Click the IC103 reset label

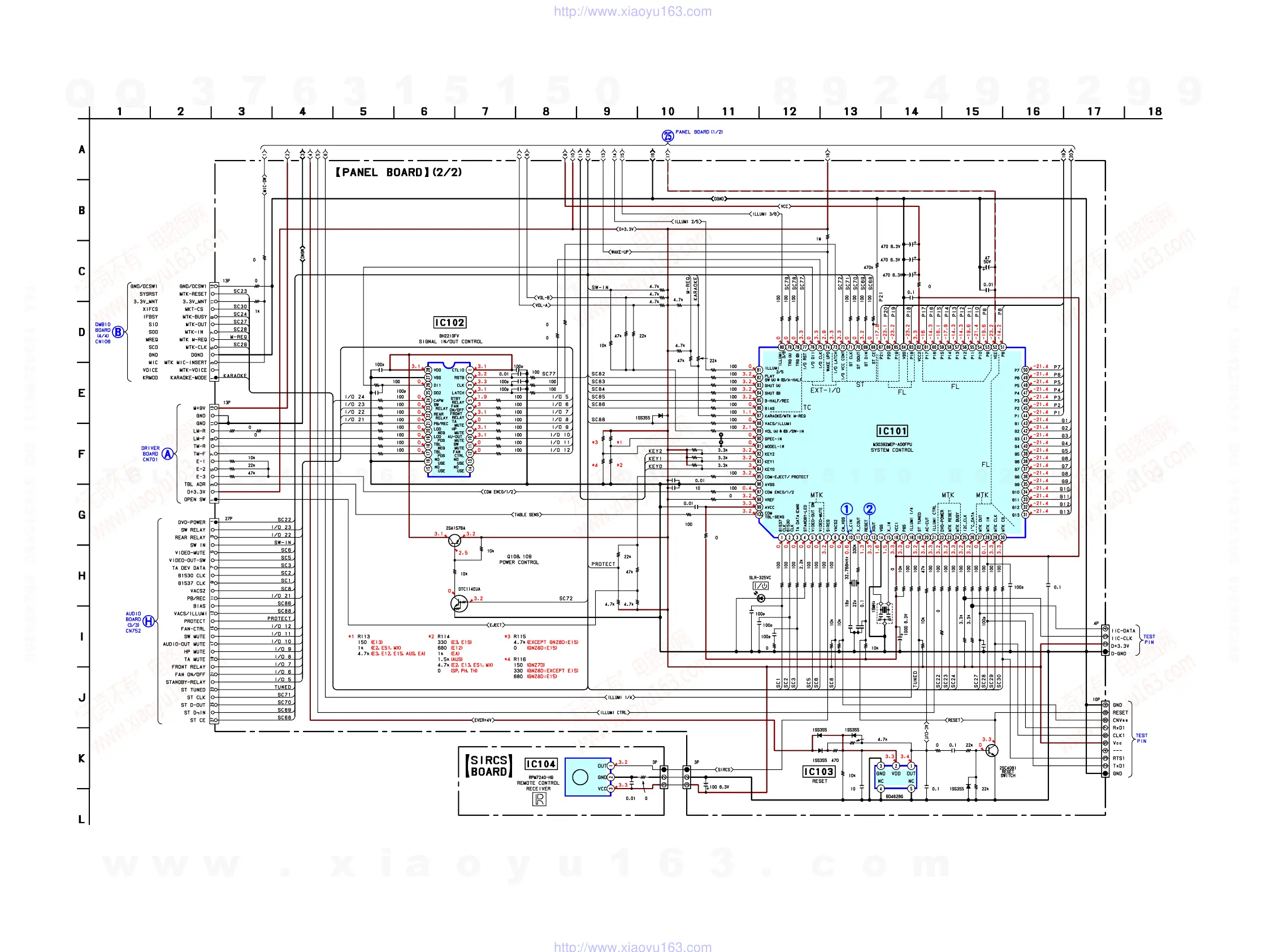coord(818,772)
